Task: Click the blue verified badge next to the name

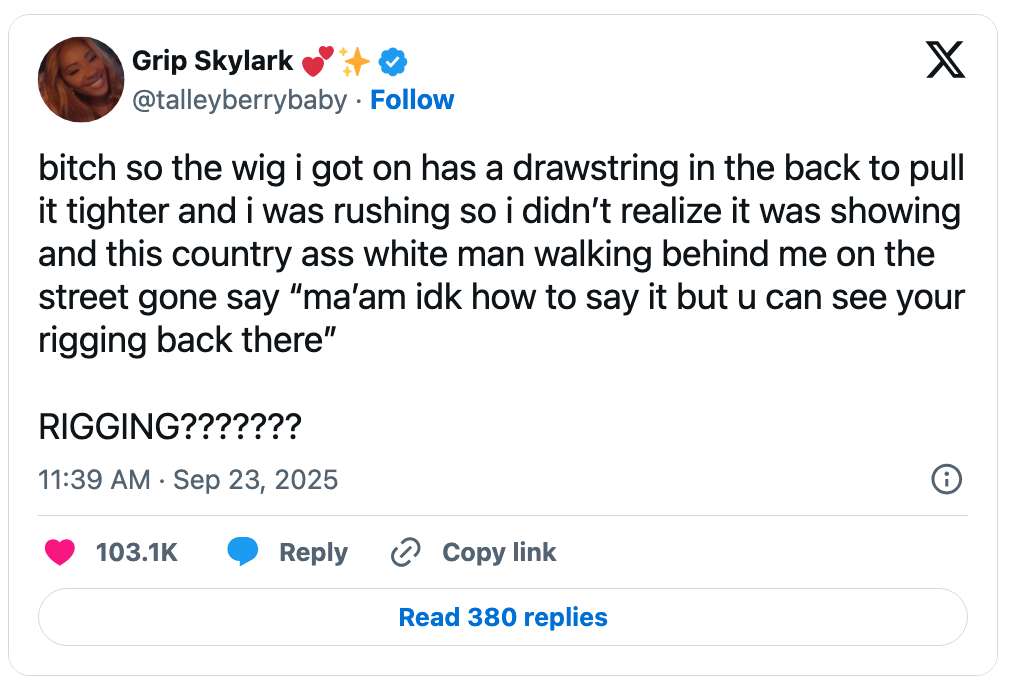Action: 392,60
